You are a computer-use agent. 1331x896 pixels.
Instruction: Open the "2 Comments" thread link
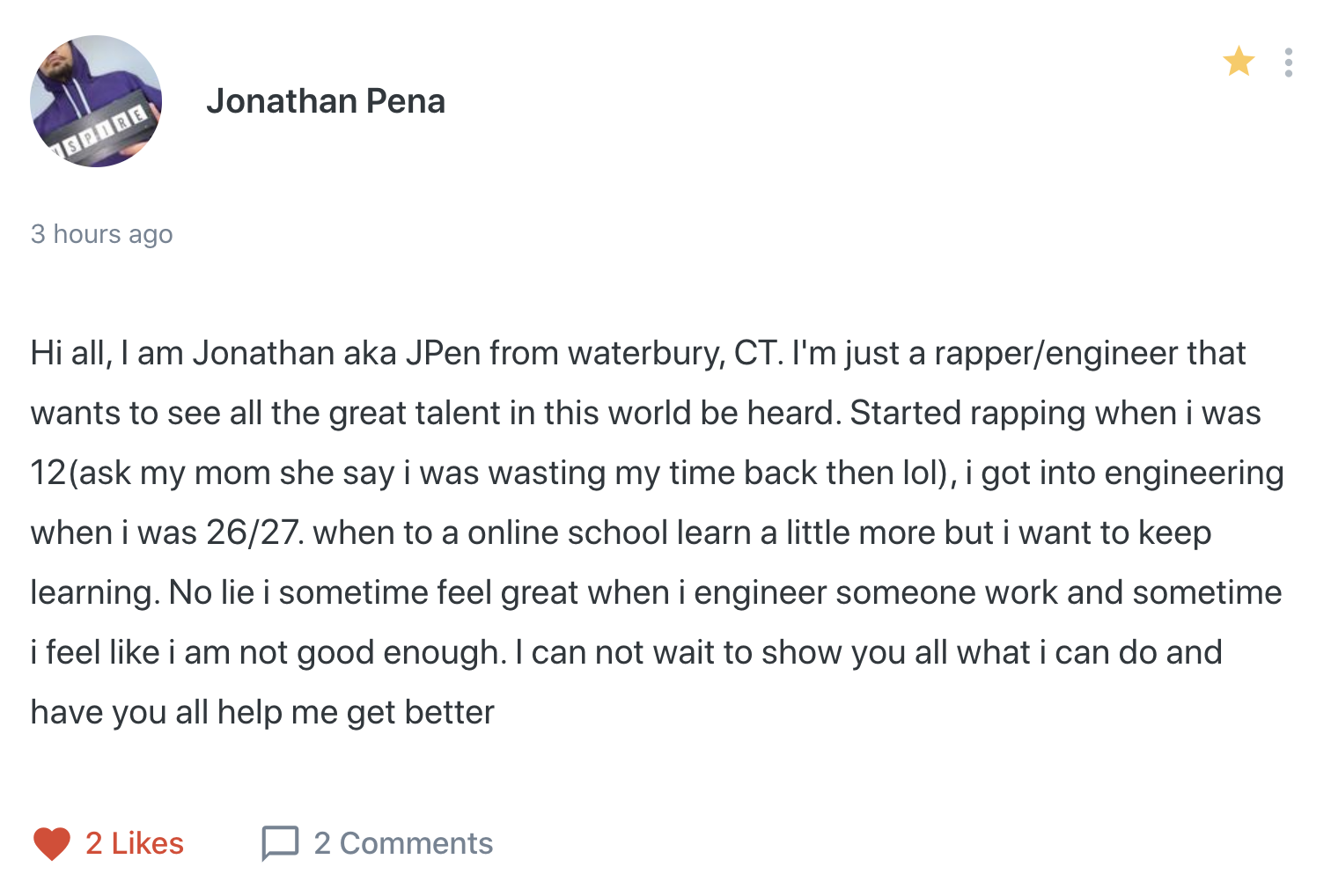tap(403, 843)
